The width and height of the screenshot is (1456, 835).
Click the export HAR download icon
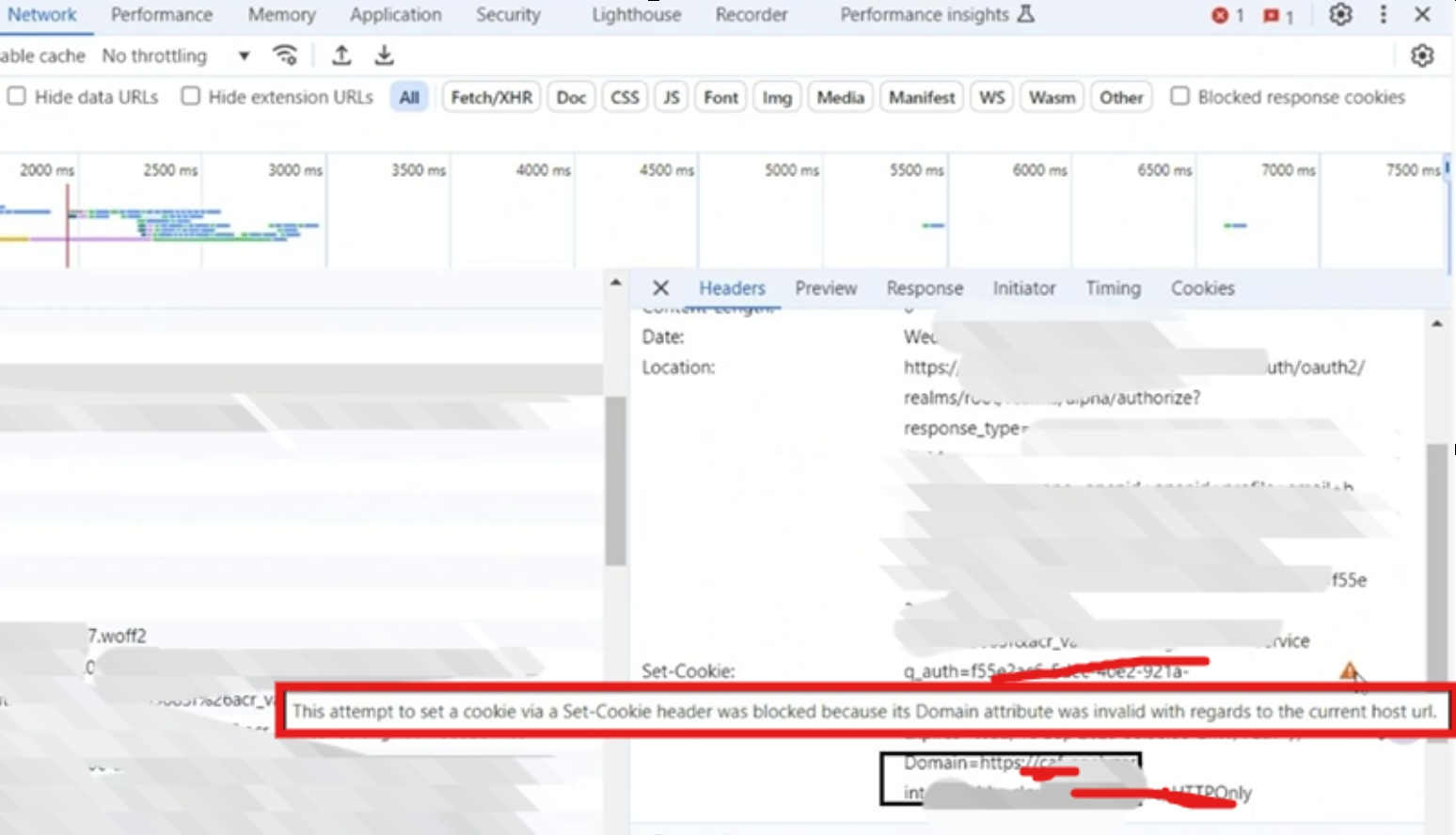pos(384,55)
